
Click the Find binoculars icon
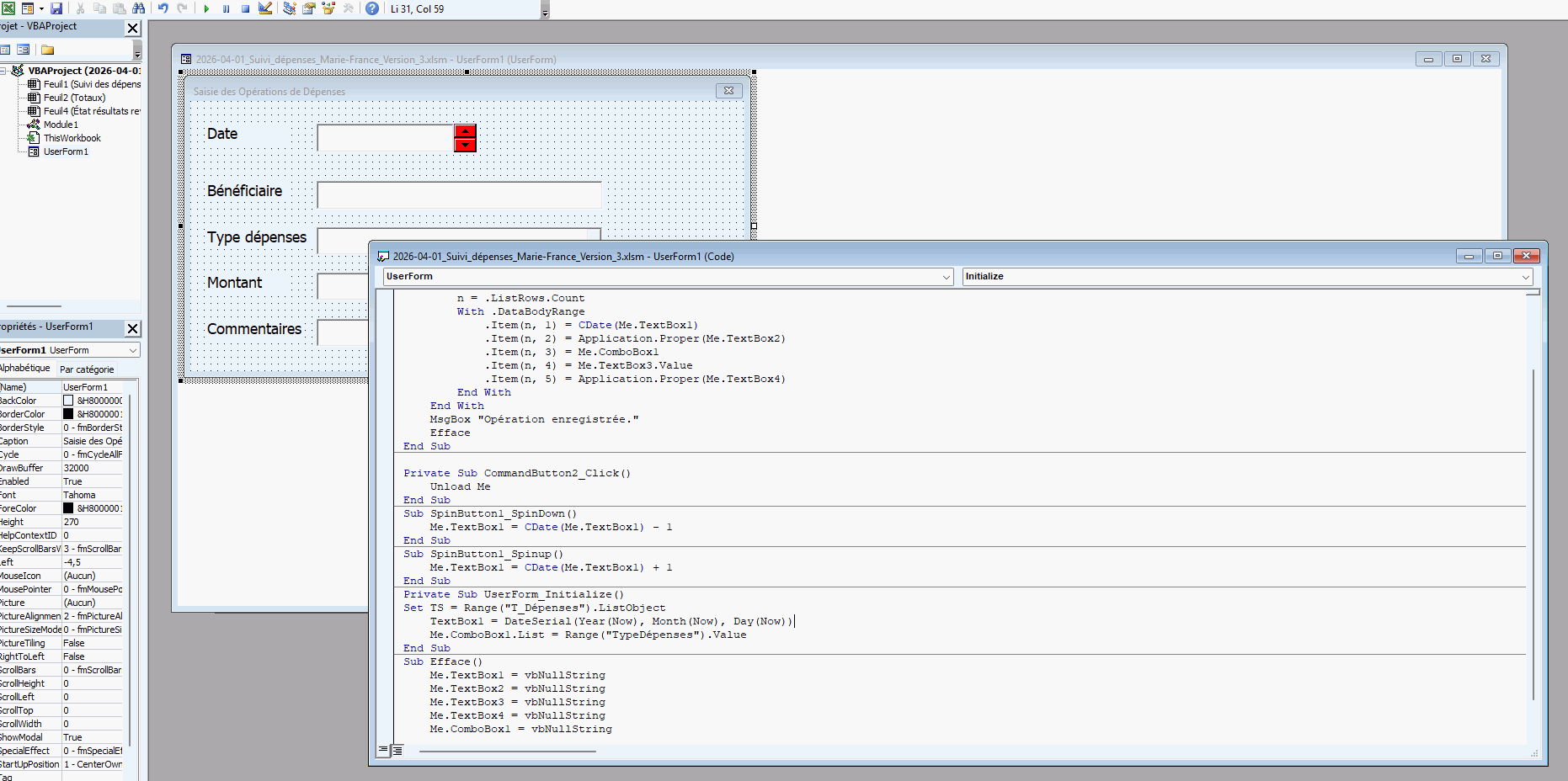(x=139, y=8)
